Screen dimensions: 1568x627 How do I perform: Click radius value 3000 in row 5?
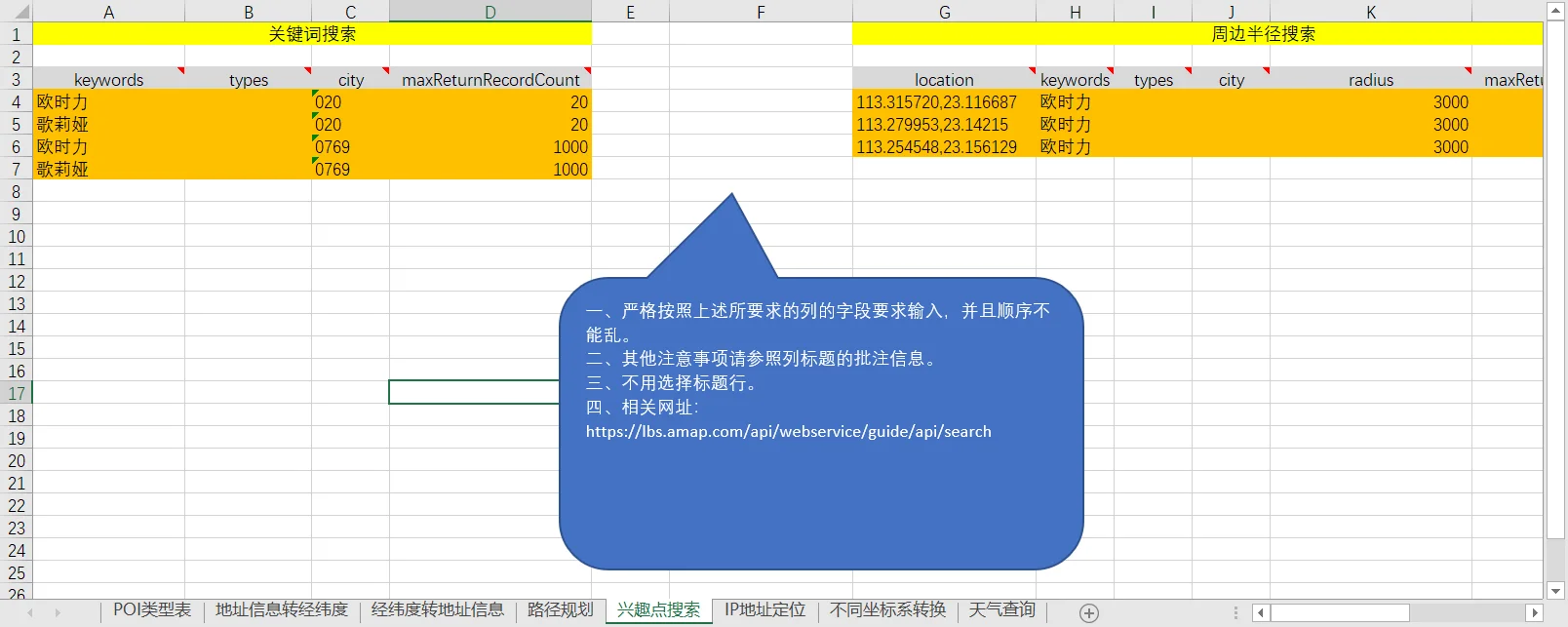point(1371,124)
